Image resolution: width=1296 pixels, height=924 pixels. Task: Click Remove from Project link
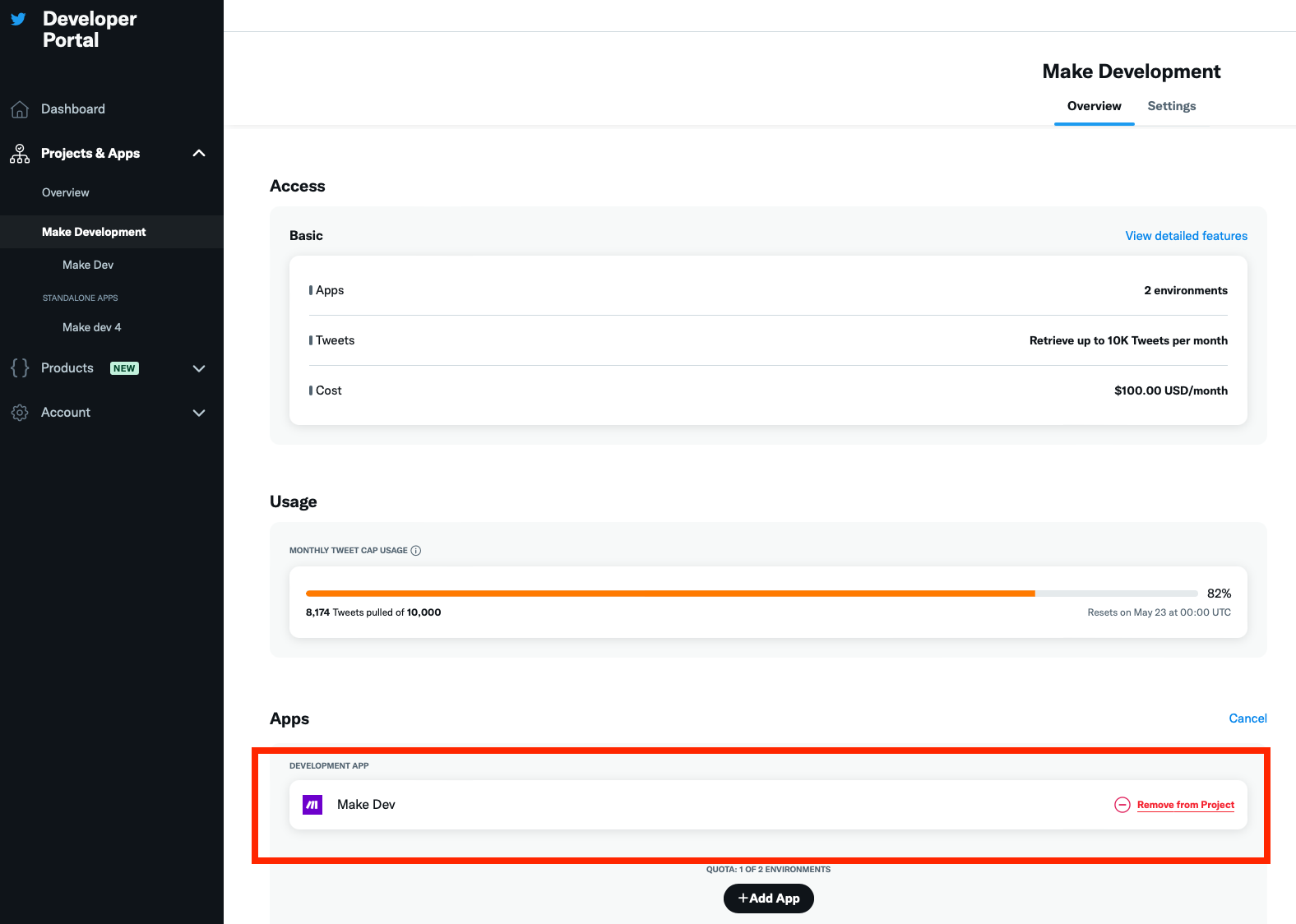click(1186, 805)
